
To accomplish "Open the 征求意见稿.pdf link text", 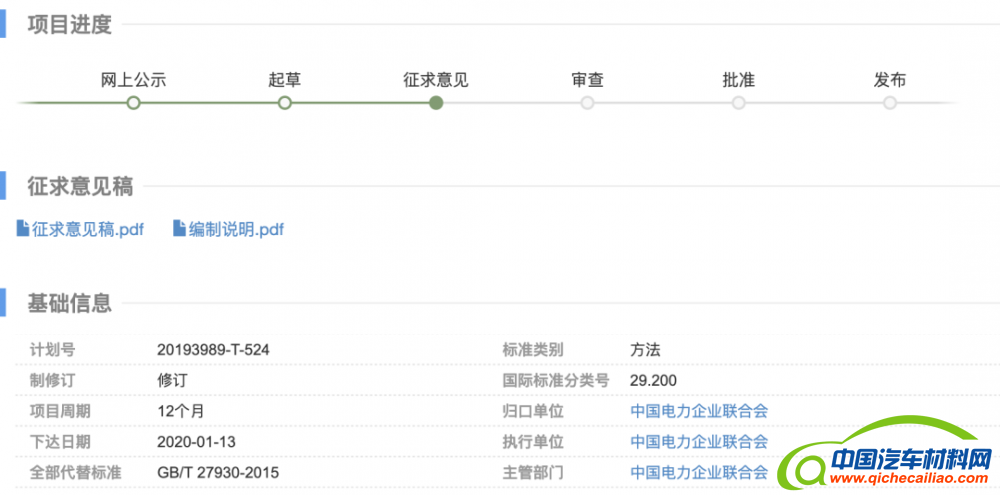I will coord(88,229).
